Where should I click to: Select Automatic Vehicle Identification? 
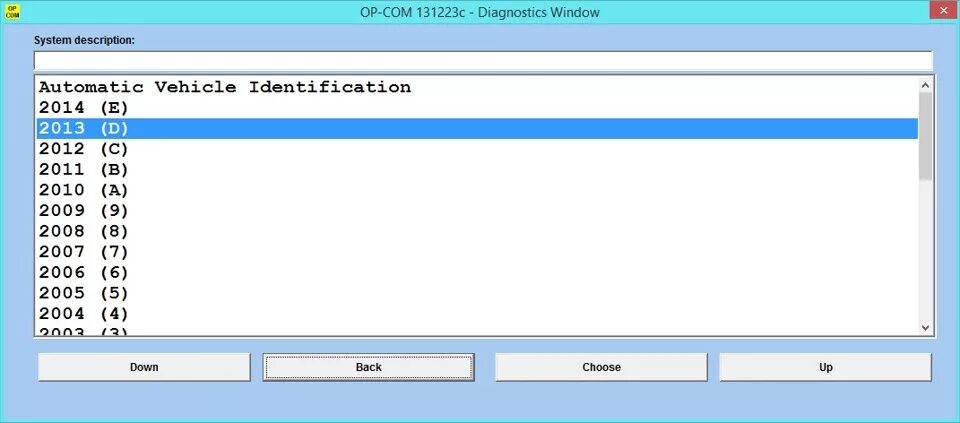pyautogui.click(x=477, y=87)
